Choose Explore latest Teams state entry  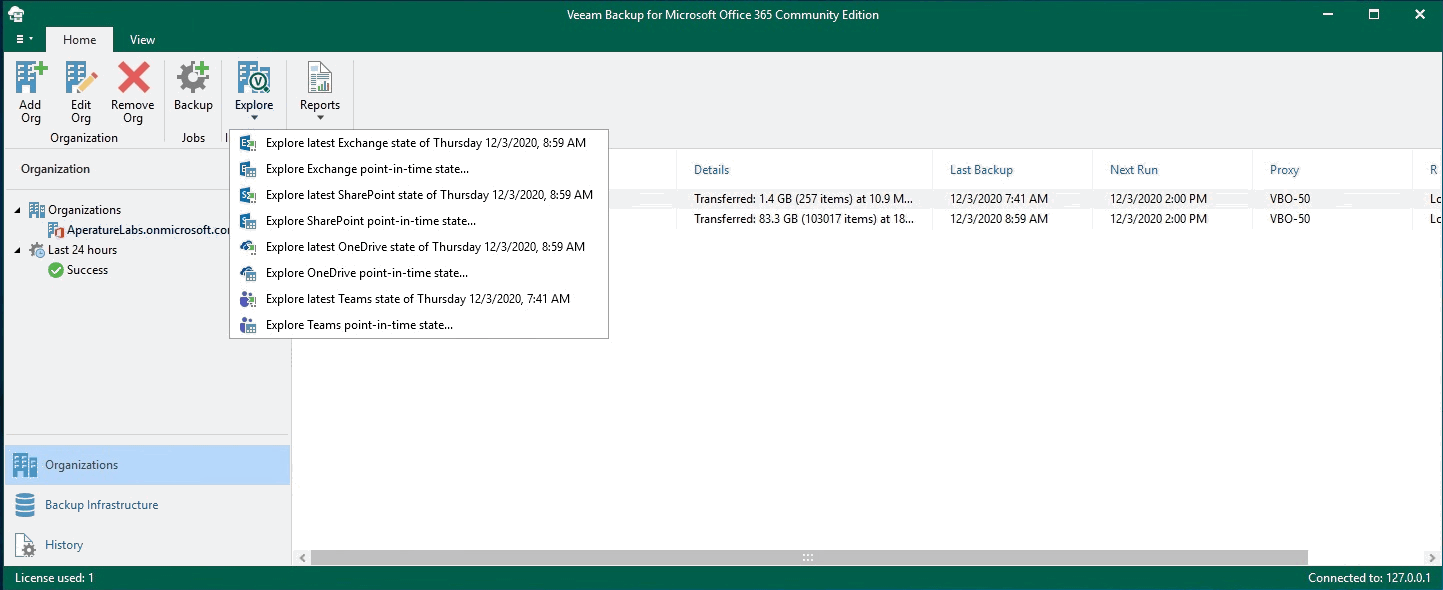pyautogui.click(x=419, y=299)
